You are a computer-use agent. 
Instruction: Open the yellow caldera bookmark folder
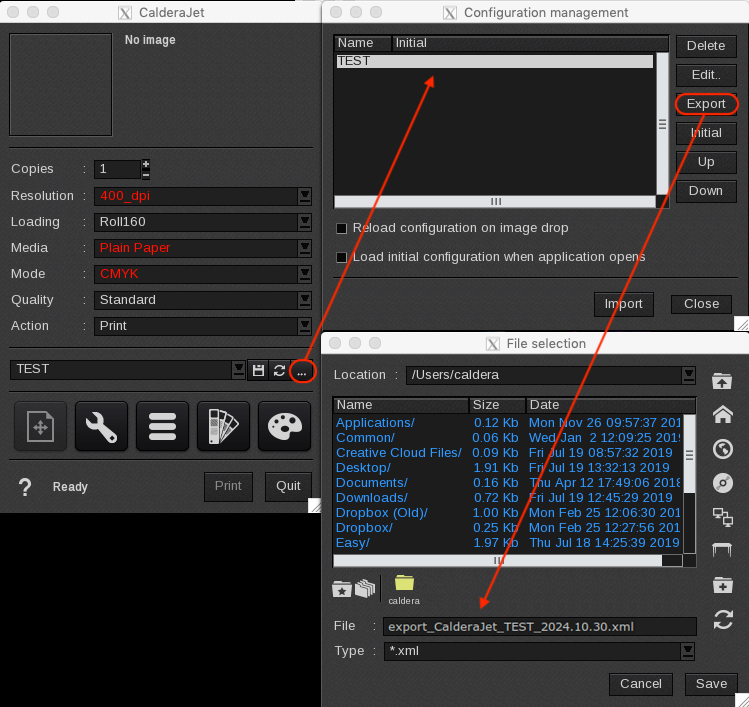[x=404, y=590]
